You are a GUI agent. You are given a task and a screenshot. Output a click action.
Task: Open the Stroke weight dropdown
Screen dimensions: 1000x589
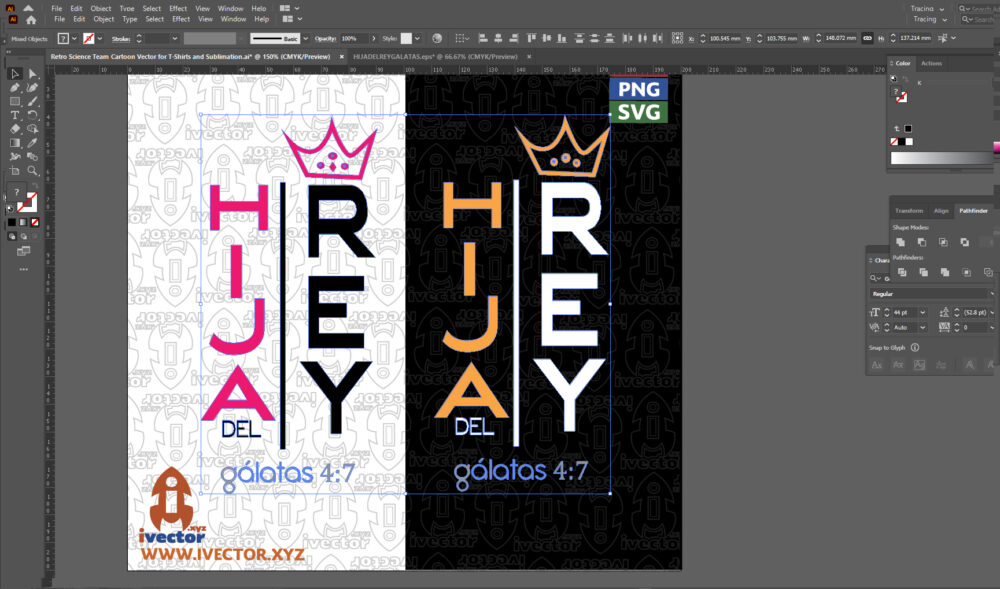(x=174, y=39)
